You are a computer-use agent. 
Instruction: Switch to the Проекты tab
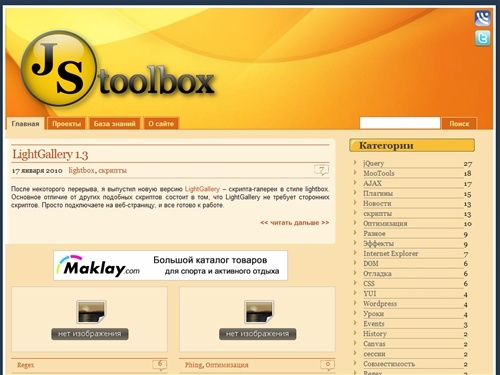pos(66,124)
